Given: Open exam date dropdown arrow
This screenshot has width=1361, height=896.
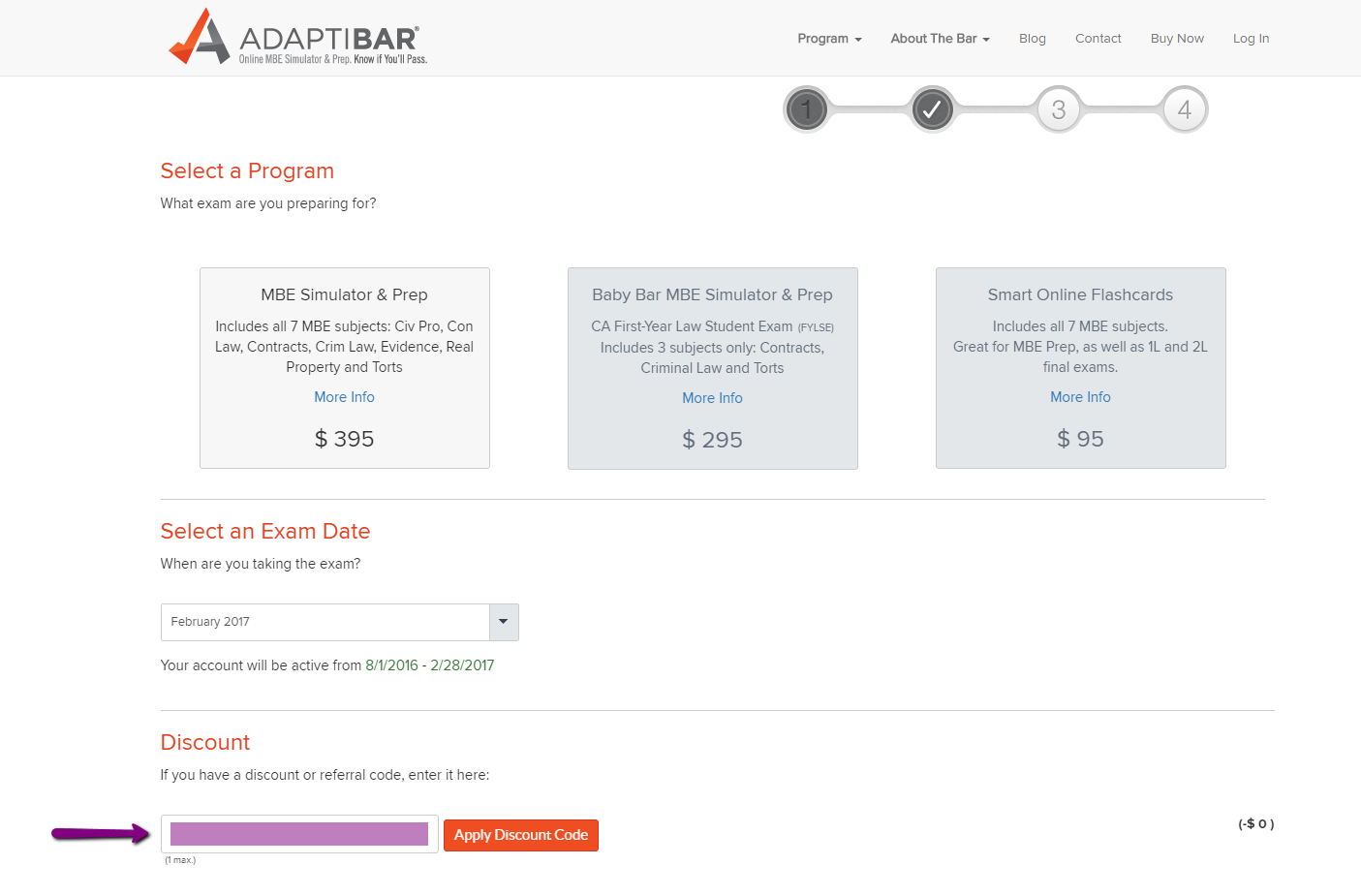Looking at the screenshot, I should (x=504, y=622).
